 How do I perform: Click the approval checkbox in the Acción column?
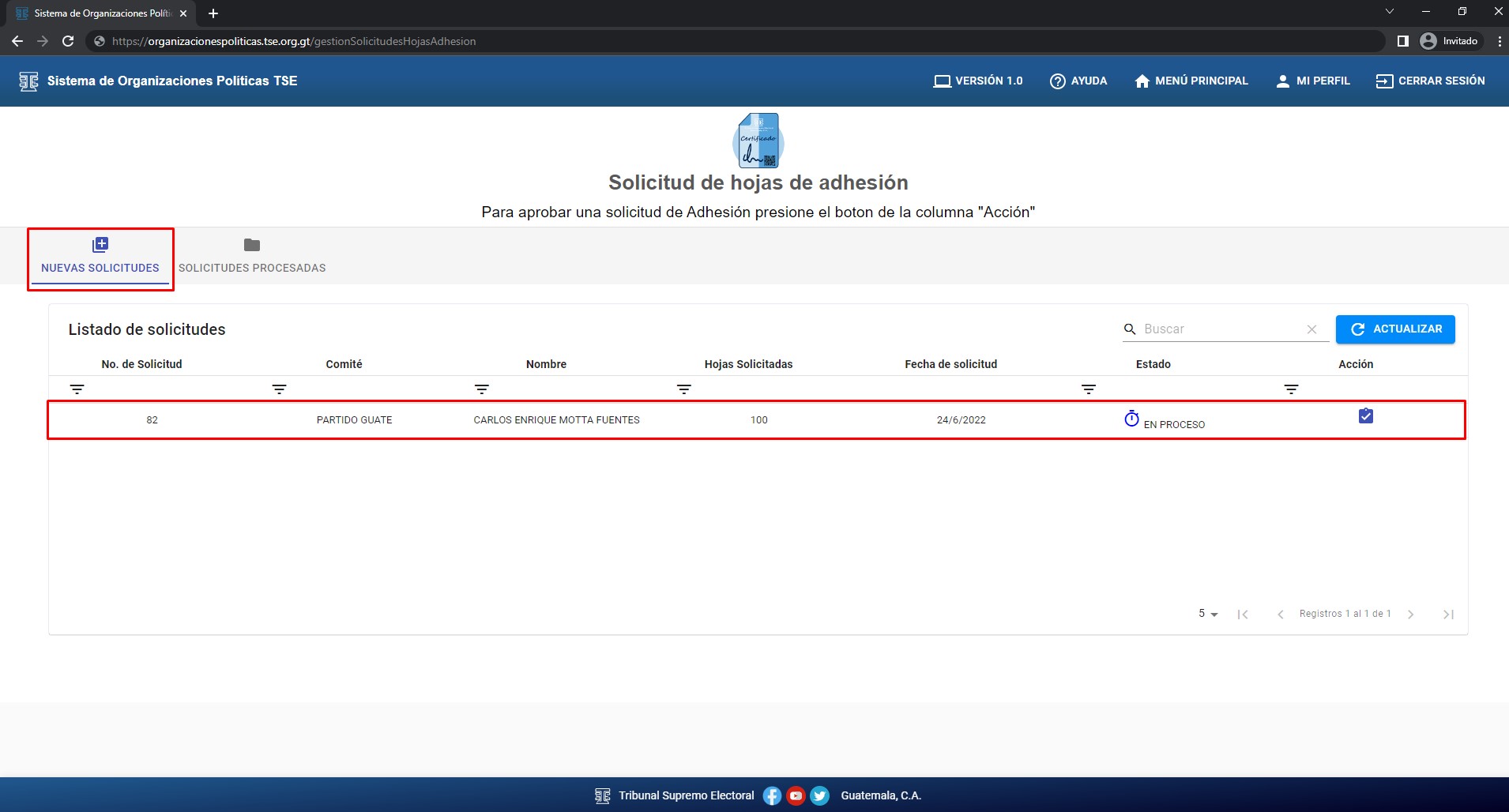1366,415
